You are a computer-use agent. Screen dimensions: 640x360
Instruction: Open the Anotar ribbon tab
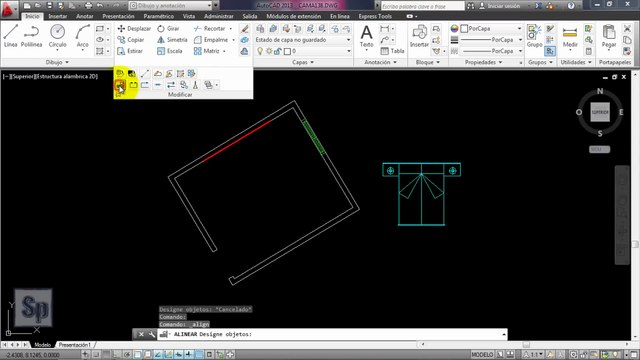(84, 16)
